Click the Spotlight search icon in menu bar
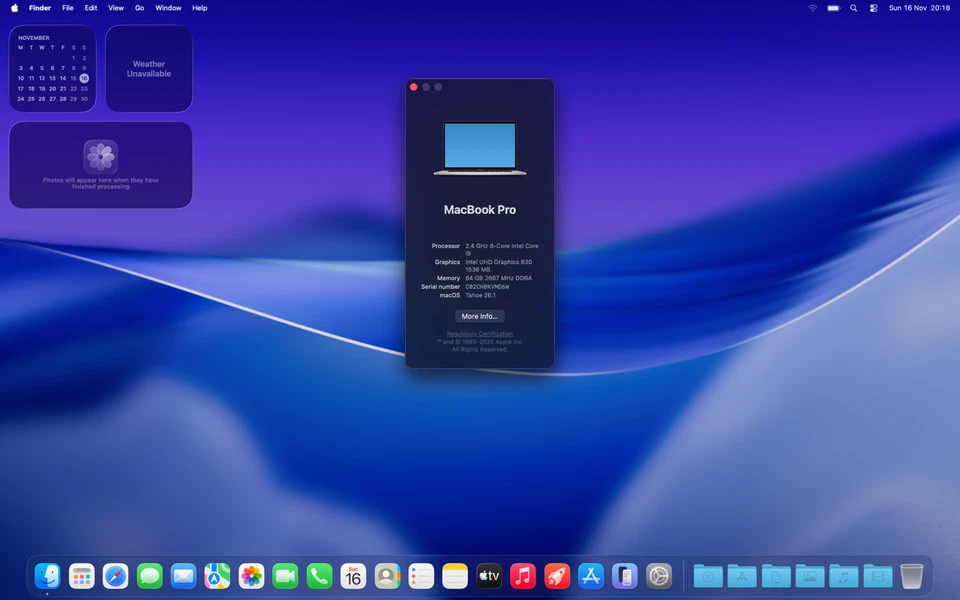The height and width of the screenshot is (600, 960). coord(853,8)
